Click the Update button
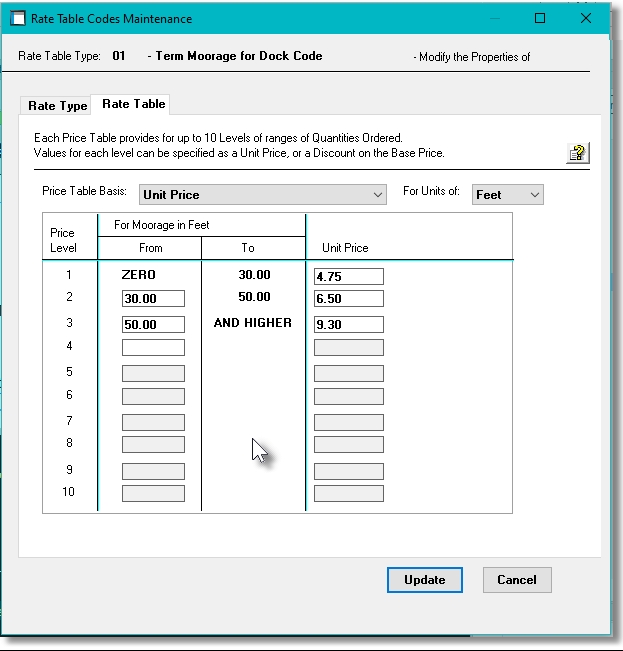This screenshot has height=651, width=623. tap(425, 580)
